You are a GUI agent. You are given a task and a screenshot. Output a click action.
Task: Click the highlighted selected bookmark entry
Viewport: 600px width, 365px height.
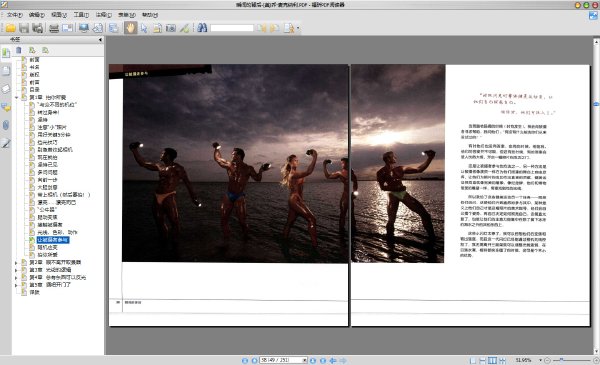pos(53,240)
